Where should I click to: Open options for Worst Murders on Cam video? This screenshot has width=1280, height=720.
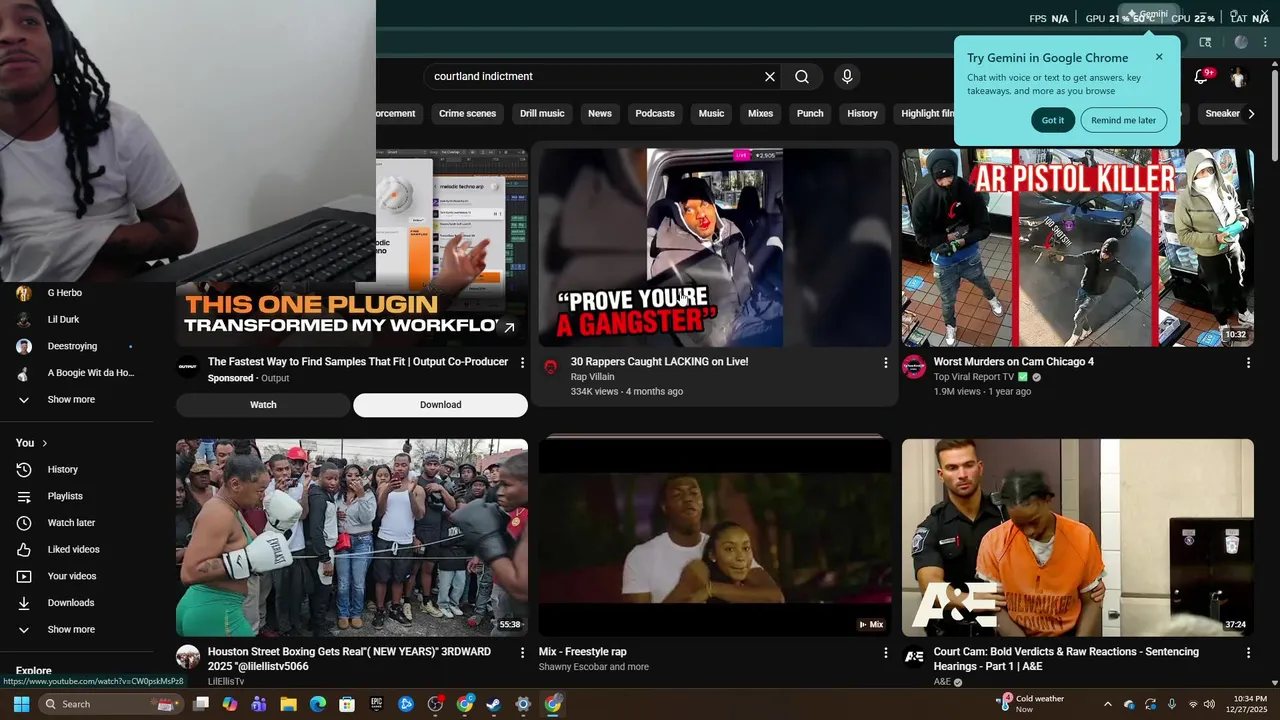click(x=1248, y=363)
